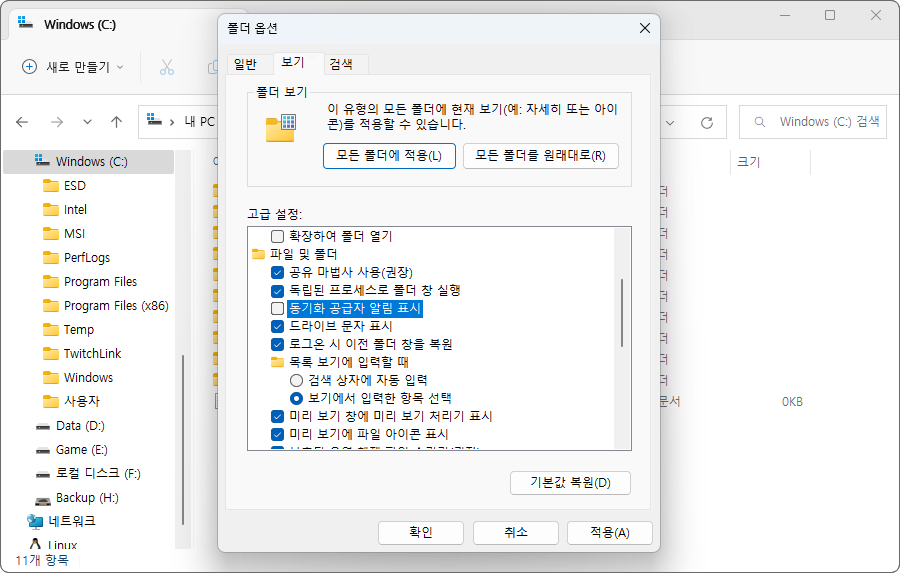
Task: Click the Intel folder icon in sidebar
Action: [51, 210]
